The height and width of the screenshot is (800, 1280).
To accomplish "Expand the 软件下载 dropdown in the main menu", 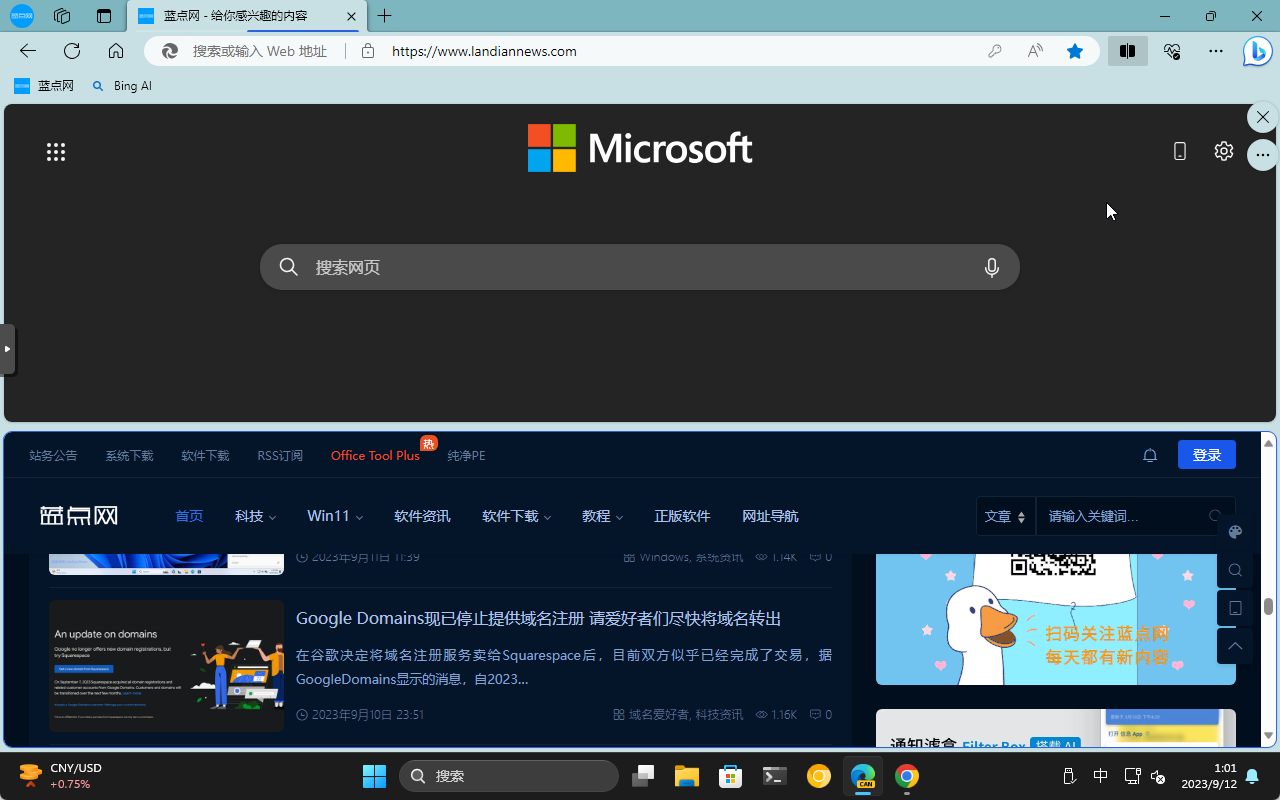I will tap(516, 516).
